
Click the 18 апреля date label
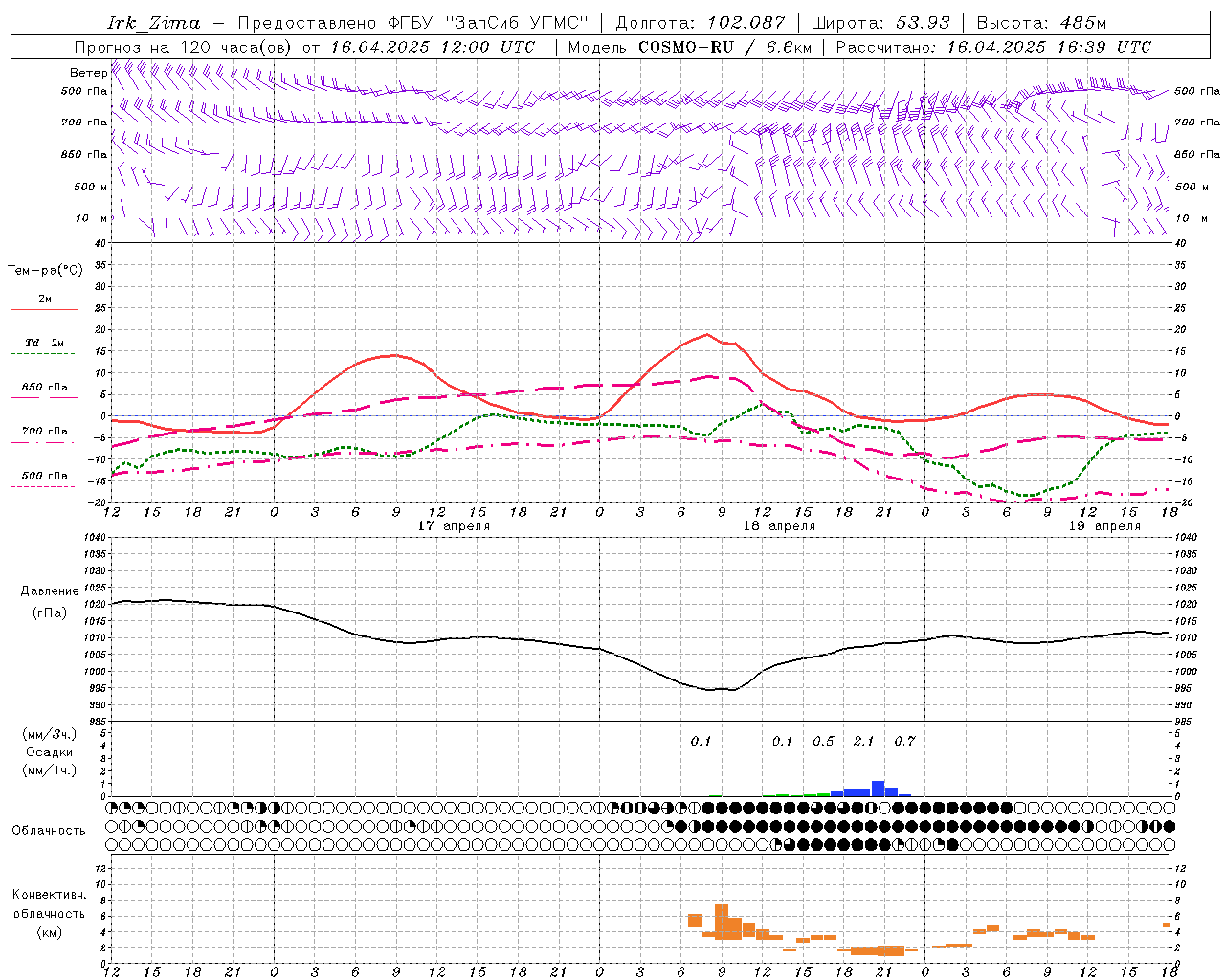tap(779, 525)
